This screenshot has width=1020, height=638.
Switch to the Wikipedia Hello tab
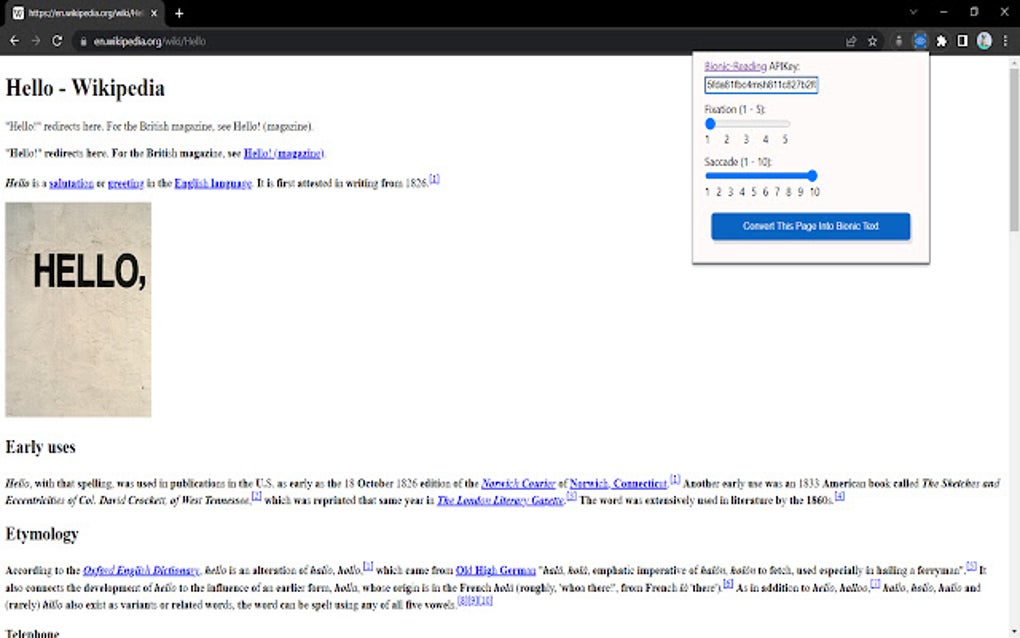[x=78, y=13]
